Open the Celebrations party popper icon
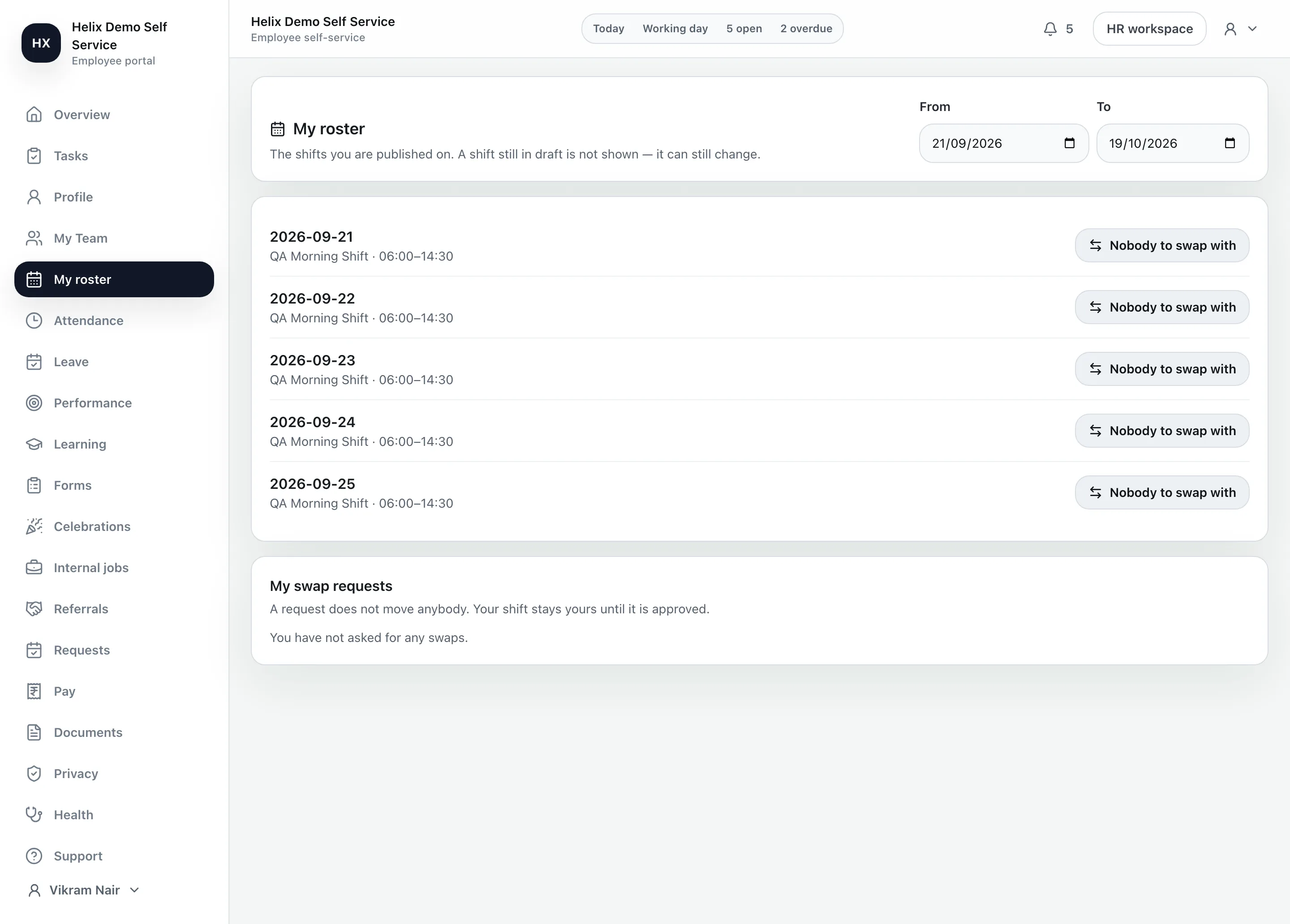Image resolution: width=1290 pixels, height=924 pixels. pyautogui.click(x=34, y=526)
